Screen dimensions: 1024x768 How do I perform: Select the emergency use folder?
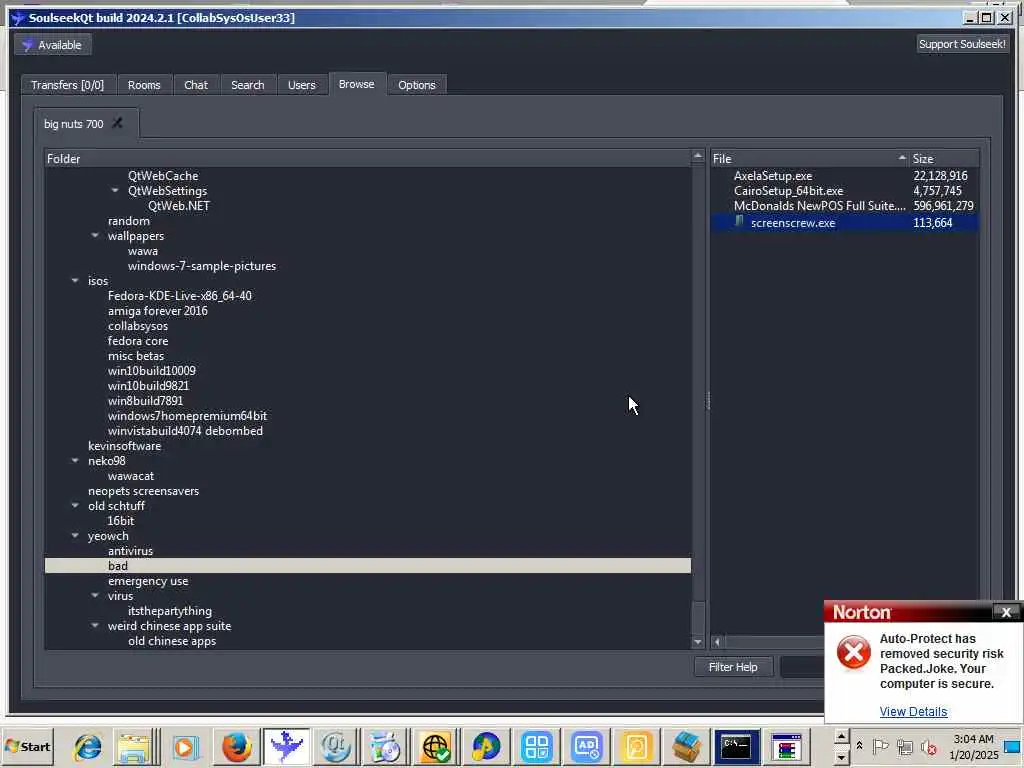148,581
